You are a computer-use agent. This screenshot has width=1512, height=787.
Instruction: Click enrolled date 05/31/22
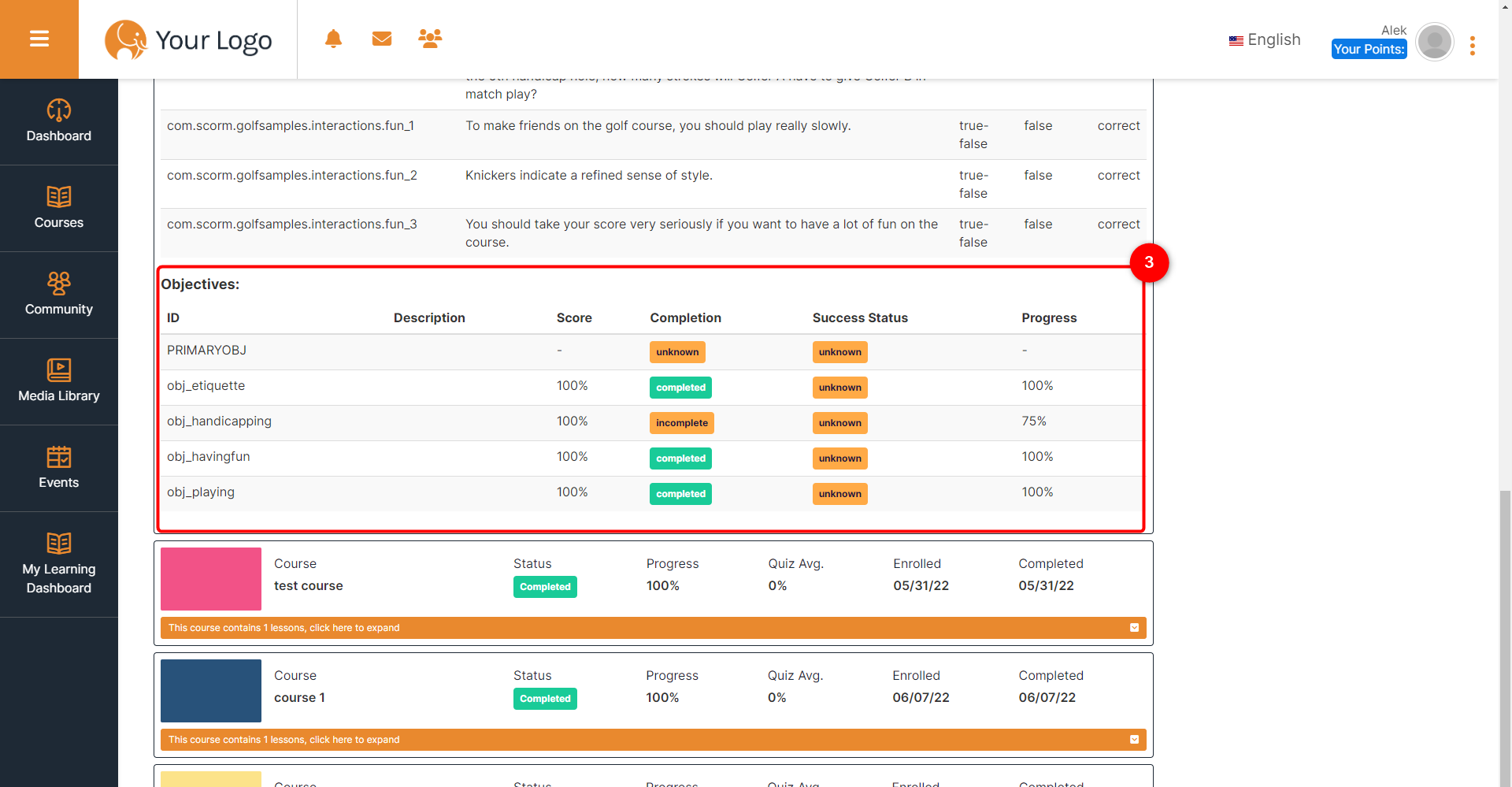click(x=921, y=586)
